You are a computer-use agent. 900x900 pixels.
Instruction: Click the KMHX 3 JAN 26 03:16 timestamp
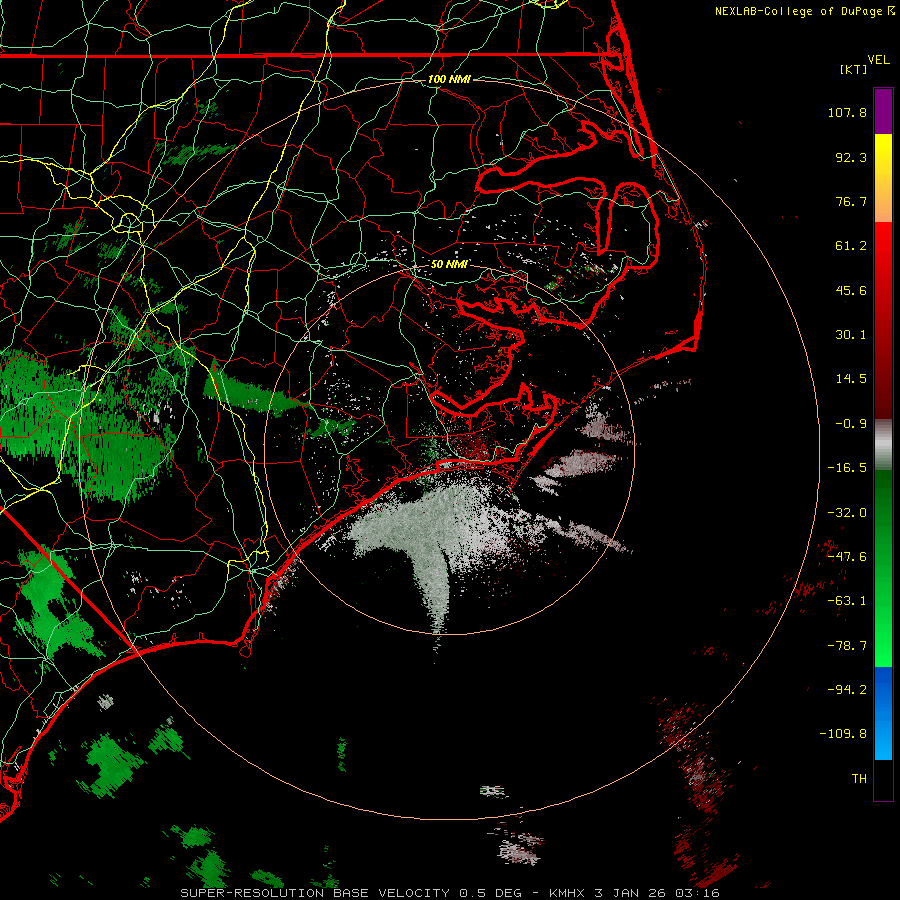pyautogui.click(x=634, y=893)
